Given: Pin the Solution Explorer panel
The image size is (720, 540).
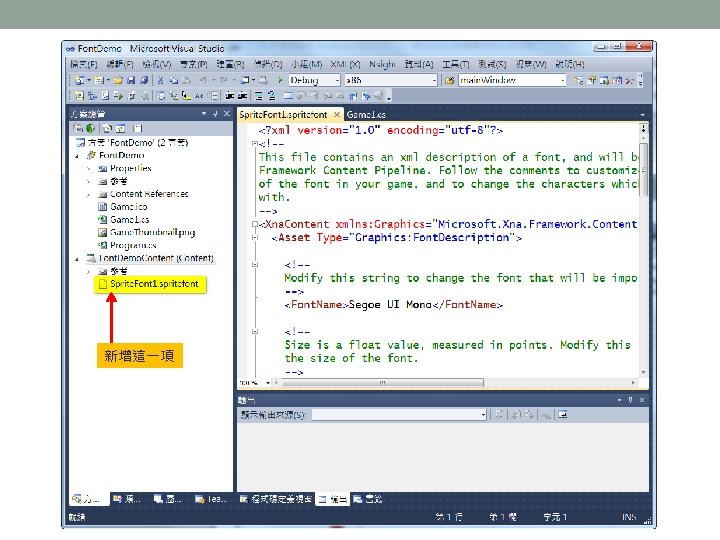Looking at the screenshot, I should pyautogui.click(x=215, y=113).
